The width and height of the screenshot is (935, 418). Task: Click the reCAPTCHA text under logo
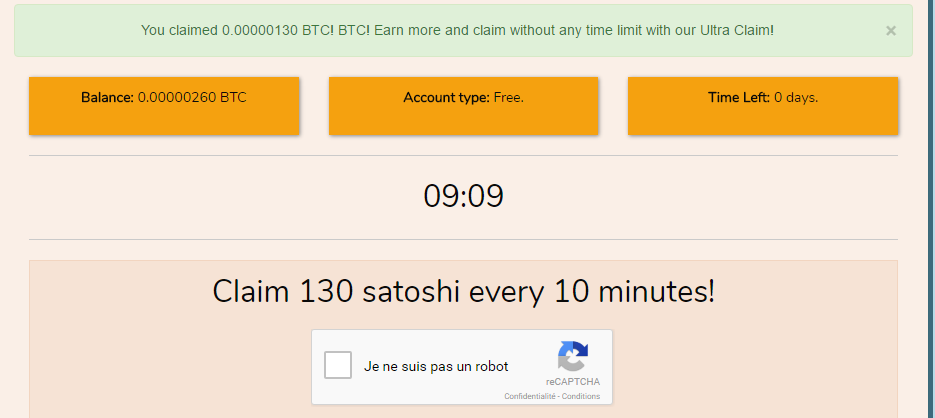(572, 382)
